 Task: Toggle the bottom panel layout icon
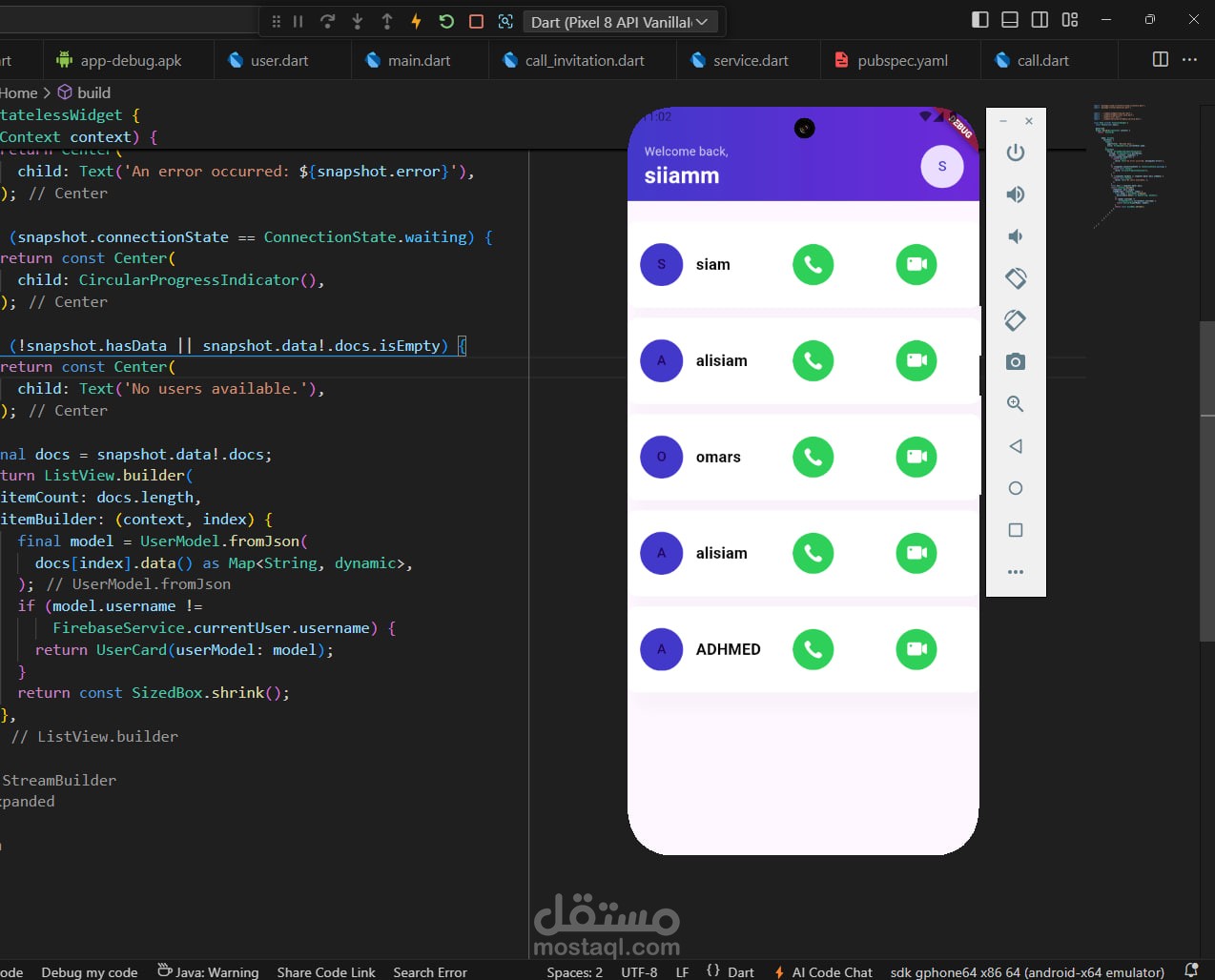click(1010, 19)
